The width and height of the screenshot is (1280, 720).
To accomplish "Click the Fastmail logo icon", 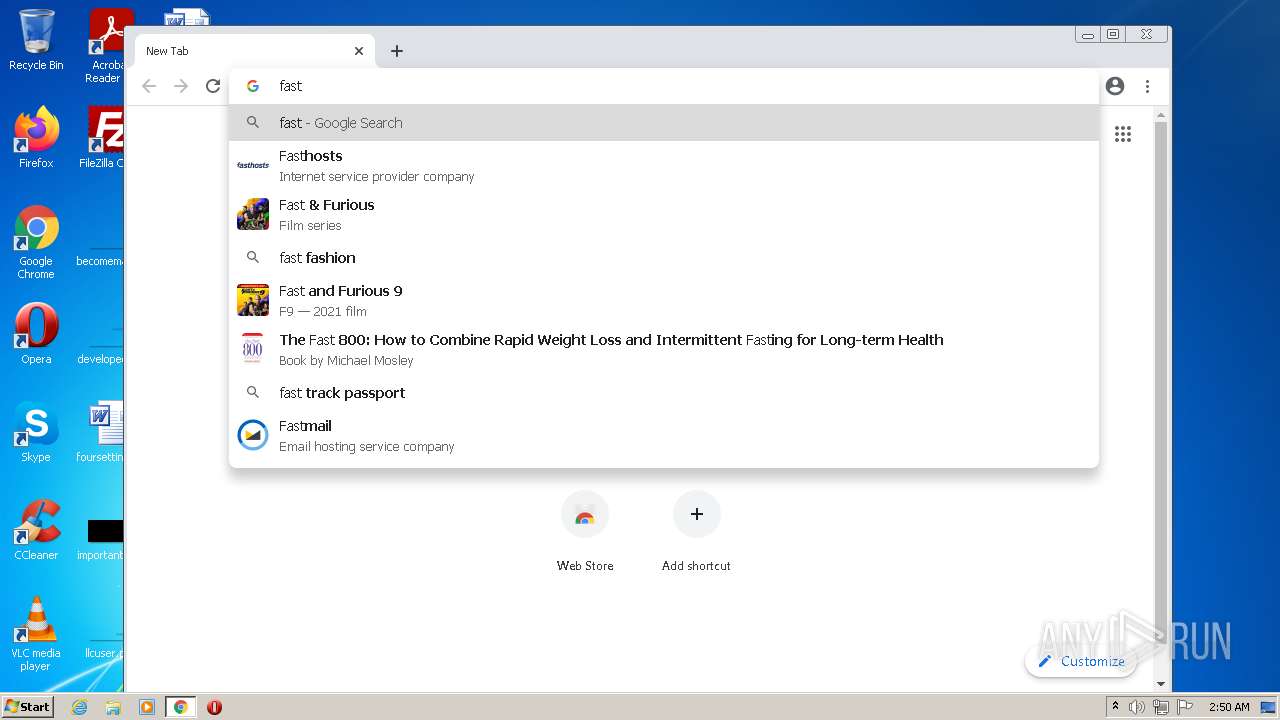I will pyautogui.click(x=253, y=435).
